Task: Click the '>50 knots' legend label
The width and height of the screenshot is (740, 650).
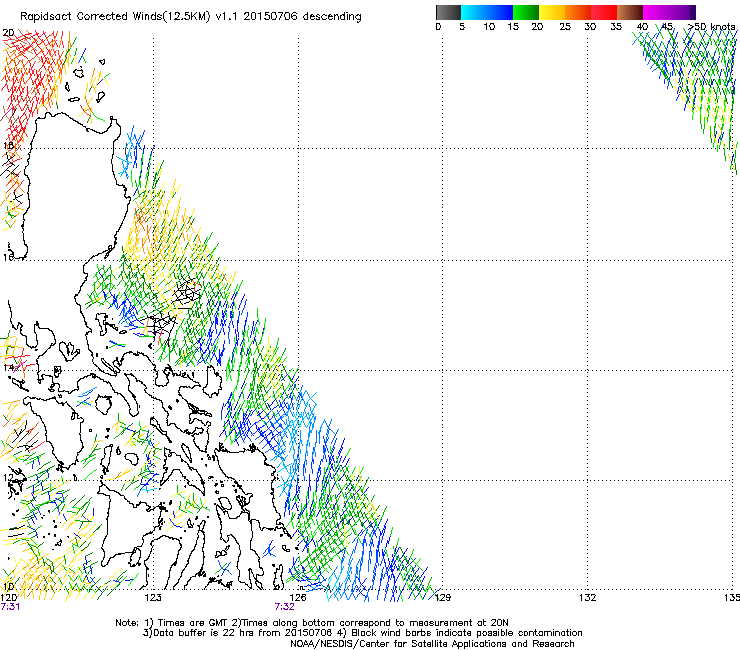Action: pos(712,27)
